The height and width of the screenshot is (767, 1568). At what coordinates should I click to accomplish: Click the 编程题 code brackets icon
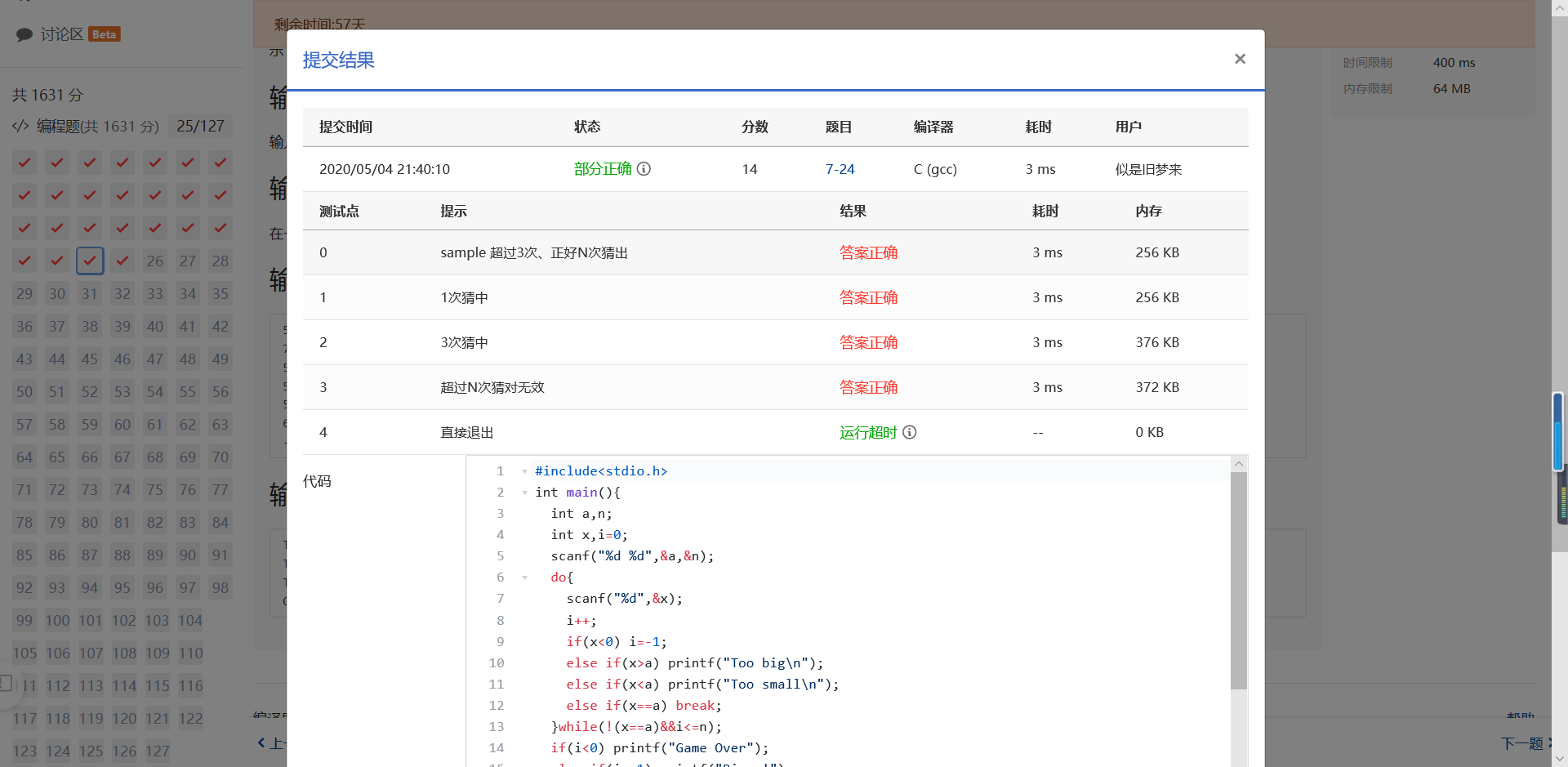click(20, 127)
